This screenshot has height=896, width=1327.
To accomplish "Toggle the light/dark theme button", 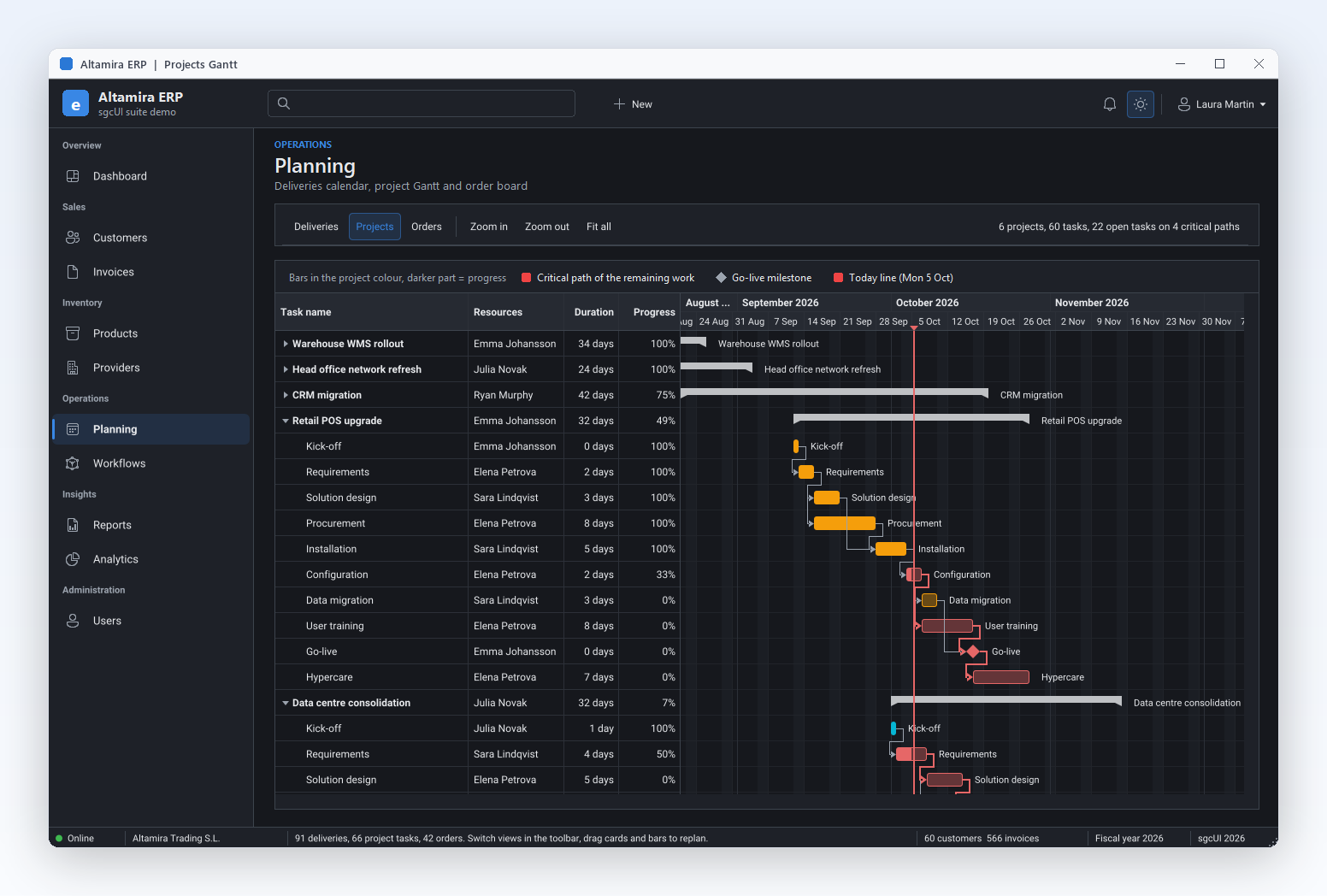I will pos(1141,104).
